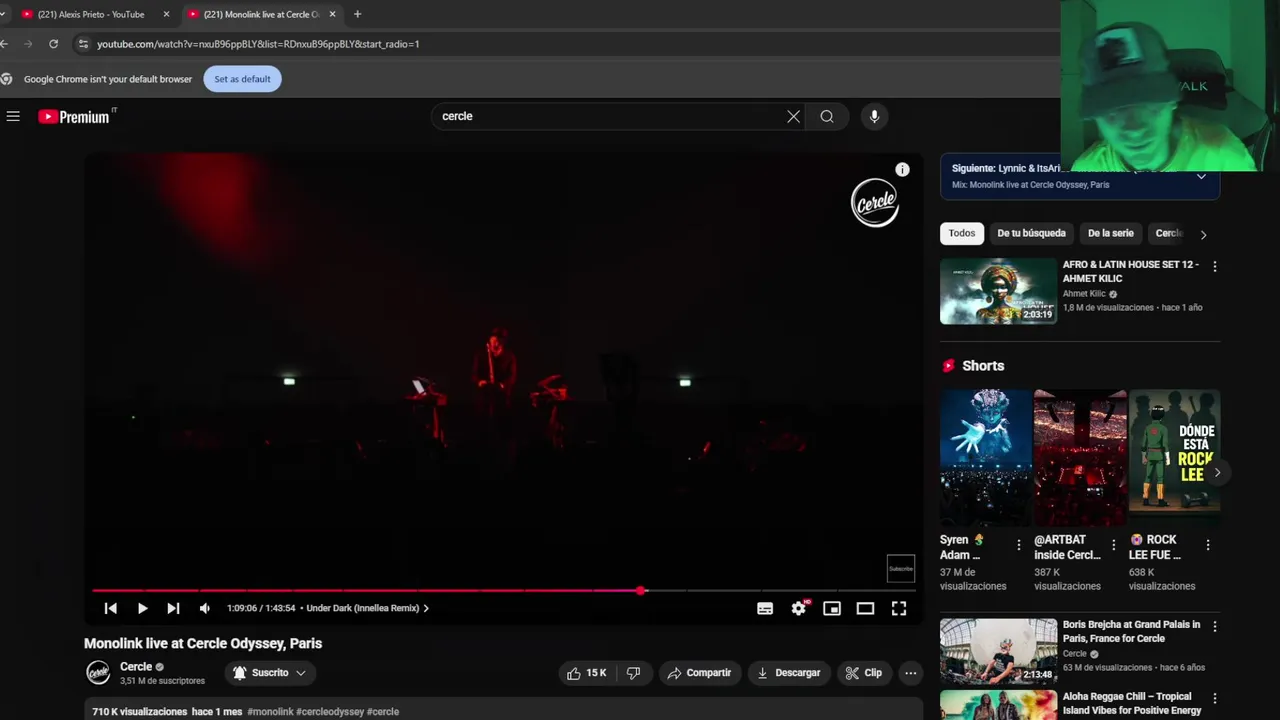Open the ROCK LEE short thumbnail
This screenshot has width=1280, height=720.
tap(1174, 458)
